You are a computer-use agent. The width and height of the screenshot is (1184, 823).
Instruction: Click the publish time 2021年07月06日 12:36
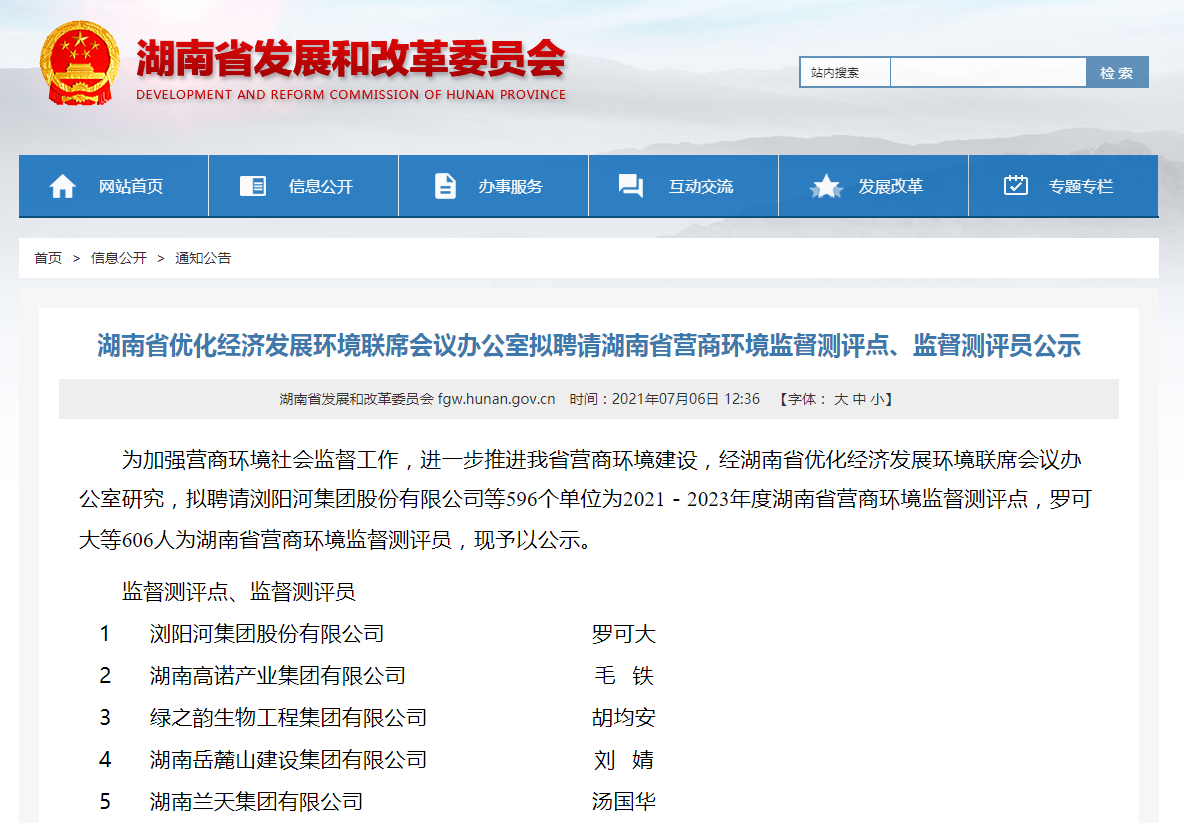[686, 399]
